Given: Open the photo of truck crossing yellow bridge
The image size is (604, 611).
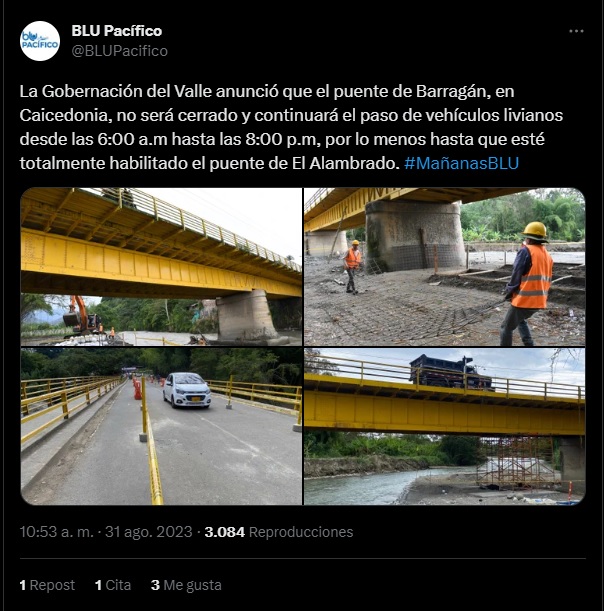Looking at the screenshot, I should [x=445, y=426].
